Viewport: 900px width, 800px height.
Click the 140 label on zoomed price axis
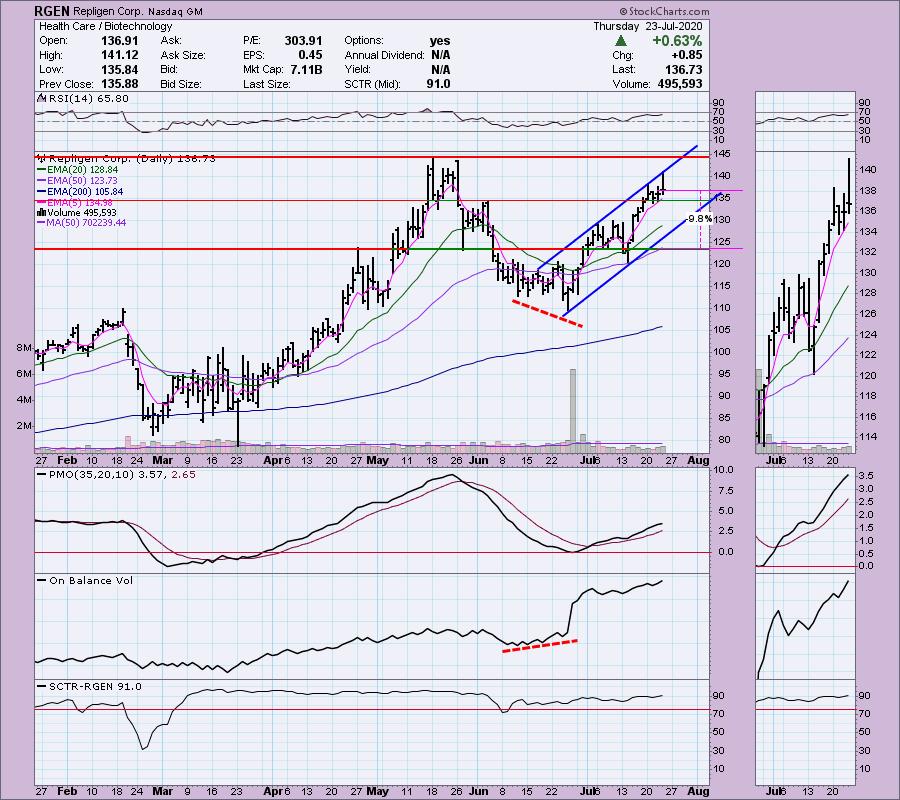(x=868, y=170)
